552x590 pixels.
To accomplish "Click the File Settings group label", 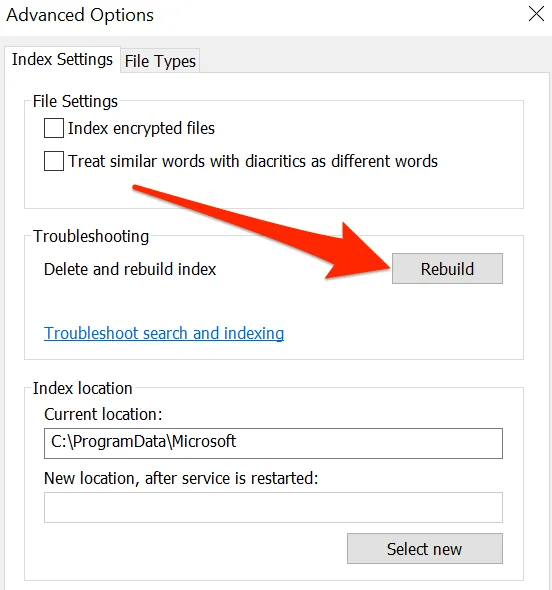I will tap(75, 102).
